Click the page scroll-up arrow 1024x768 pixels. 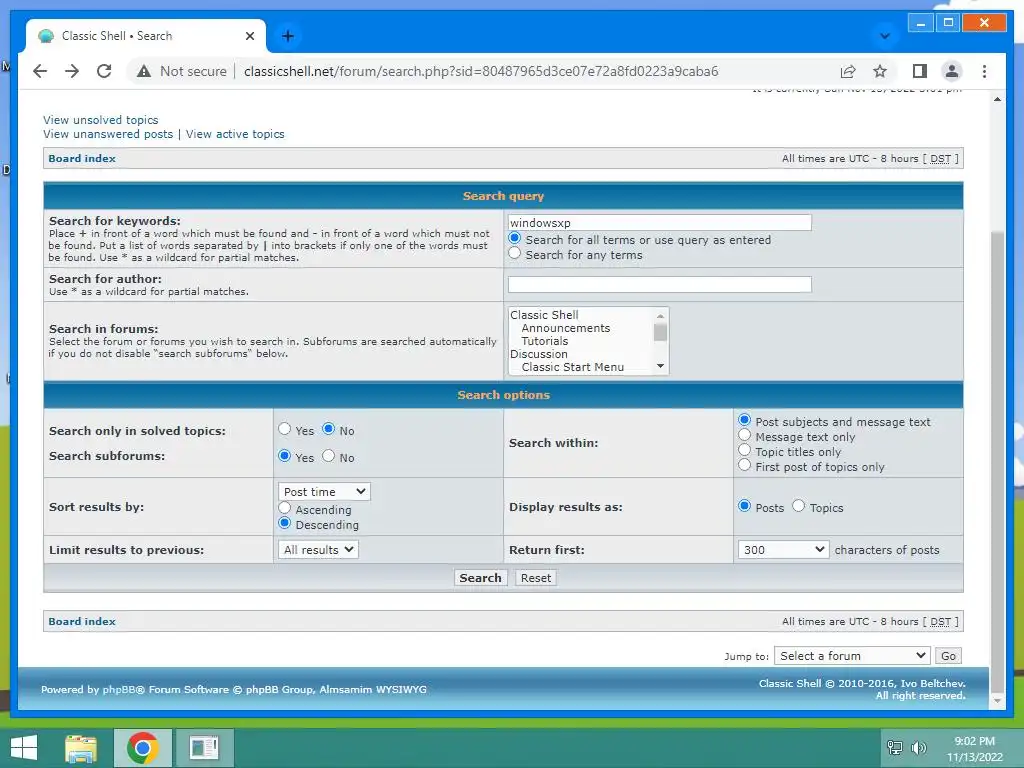(997, 99)
